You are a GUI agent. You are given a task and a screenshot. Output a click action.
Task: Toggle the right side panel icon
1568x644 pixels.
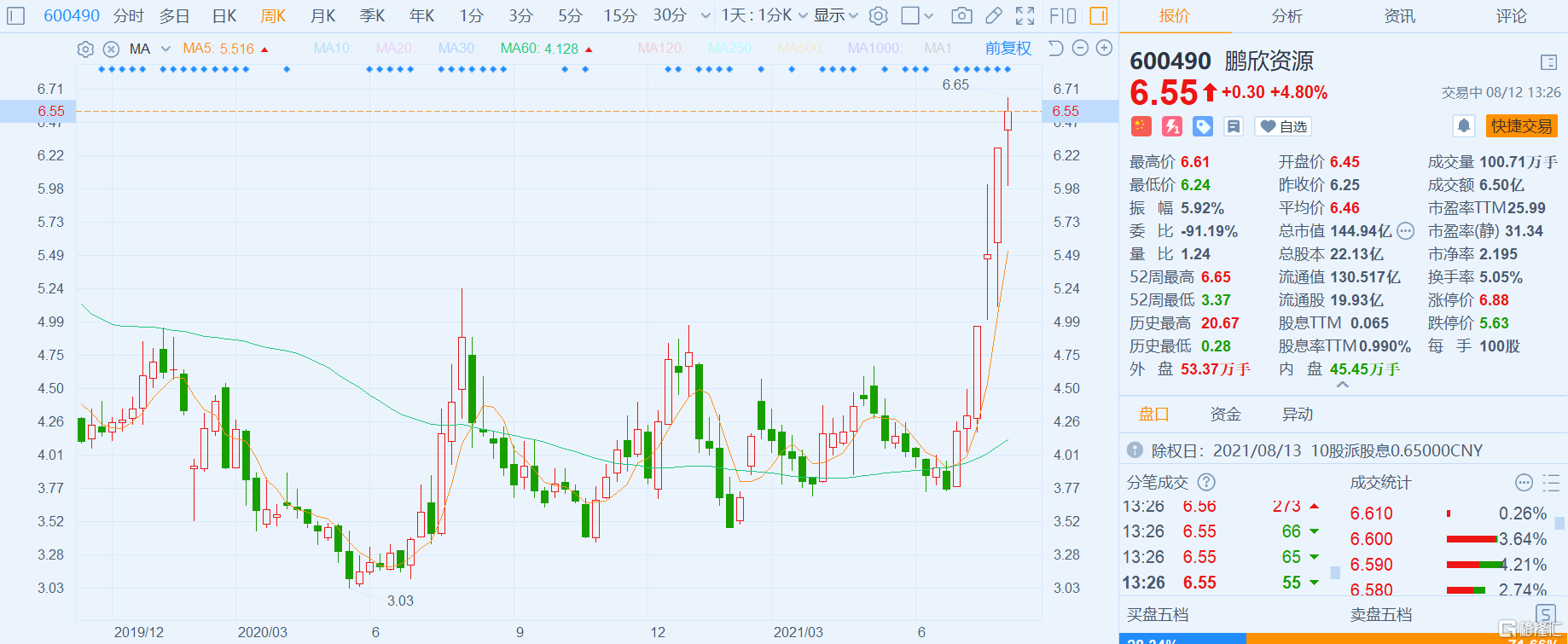[1099, 15]
